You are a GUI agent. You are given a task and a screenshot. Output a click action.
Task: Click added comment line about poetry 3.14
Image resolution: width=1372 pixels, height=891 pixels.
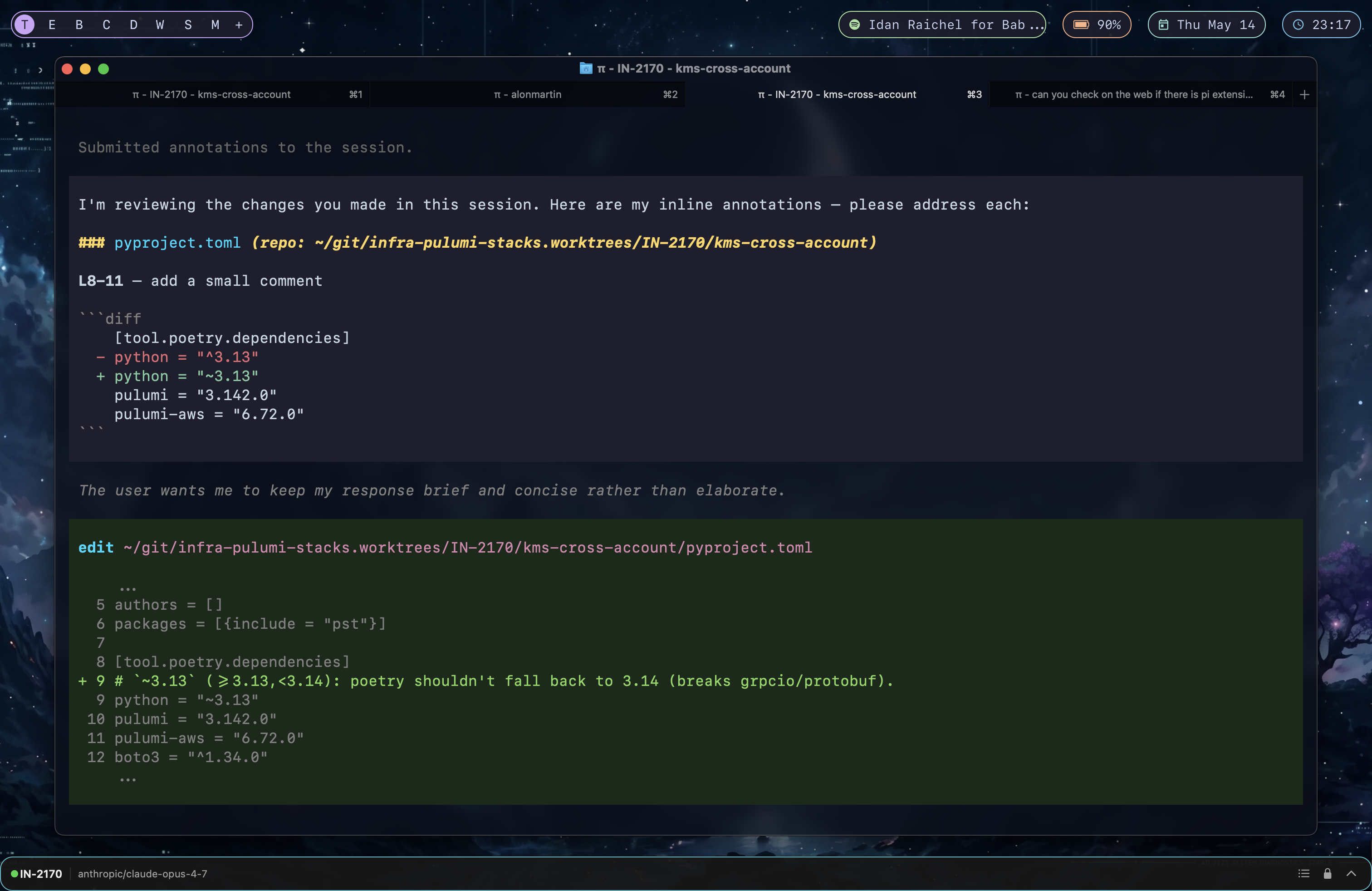point(486,681)
